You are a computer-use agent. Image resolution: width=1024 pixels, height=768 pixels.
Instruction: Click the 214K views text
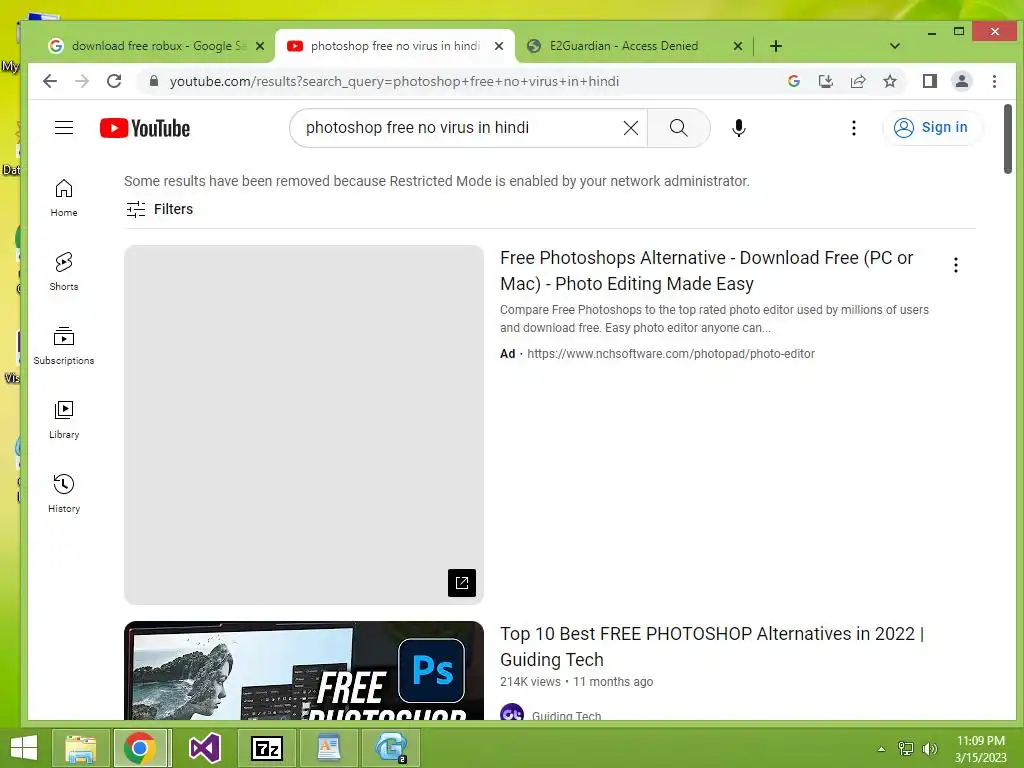click(x=530, y=682)
